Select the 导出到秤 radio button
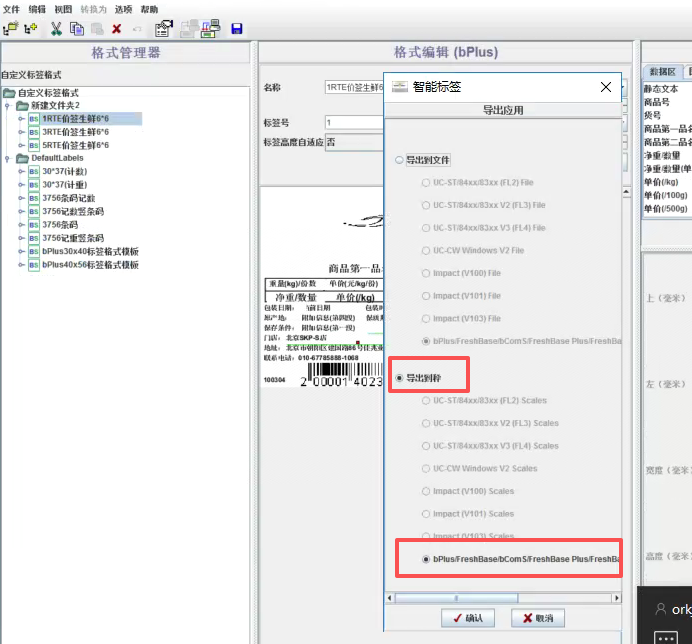The width and height of the screenshot is (692, 644). (x=400, y=378)
